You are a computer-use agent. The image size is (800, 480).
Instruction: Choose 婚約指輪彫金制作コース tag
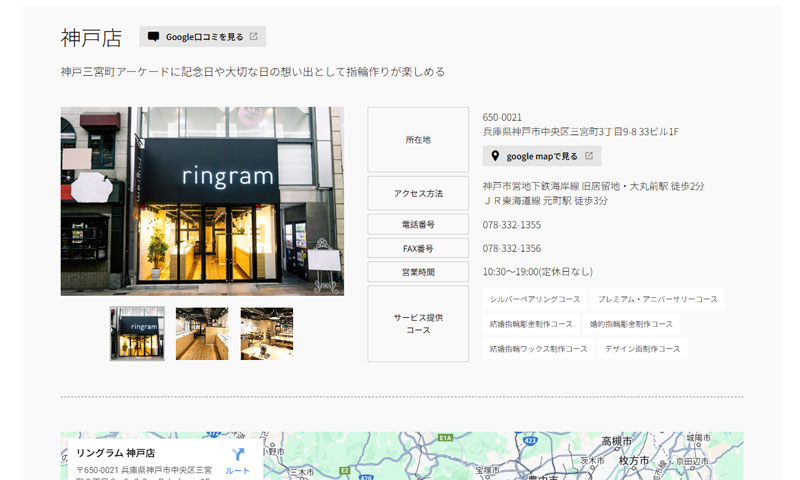tap(631, 324)
